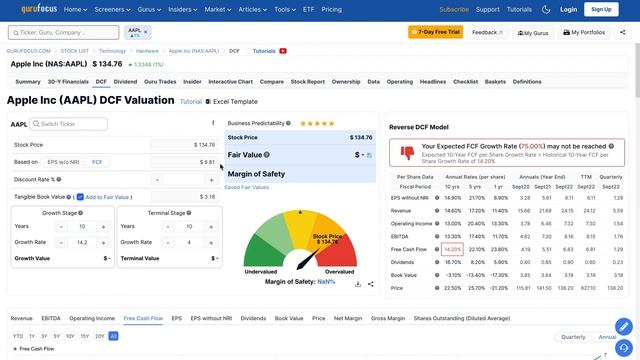Click the Sign Up button
The width and height of the screenshot is (640, 360).
pyautogui.click(x=601, y=9)
